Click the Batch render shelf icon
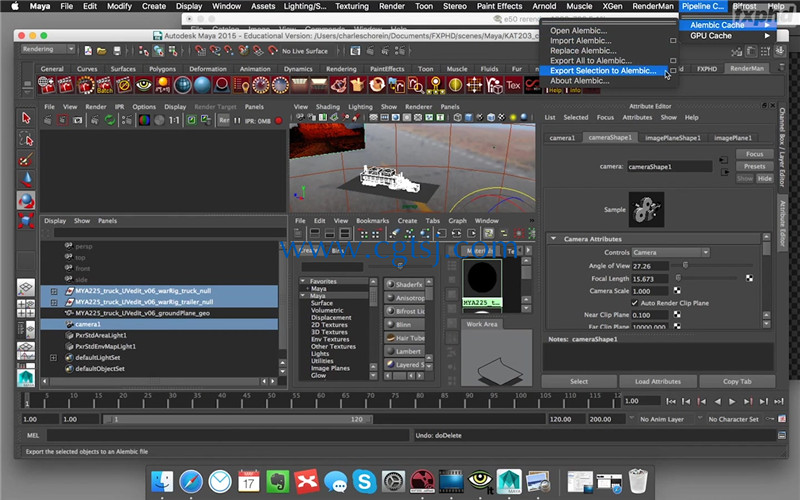This screenshot has height=500, width=800. coord(105,85)
